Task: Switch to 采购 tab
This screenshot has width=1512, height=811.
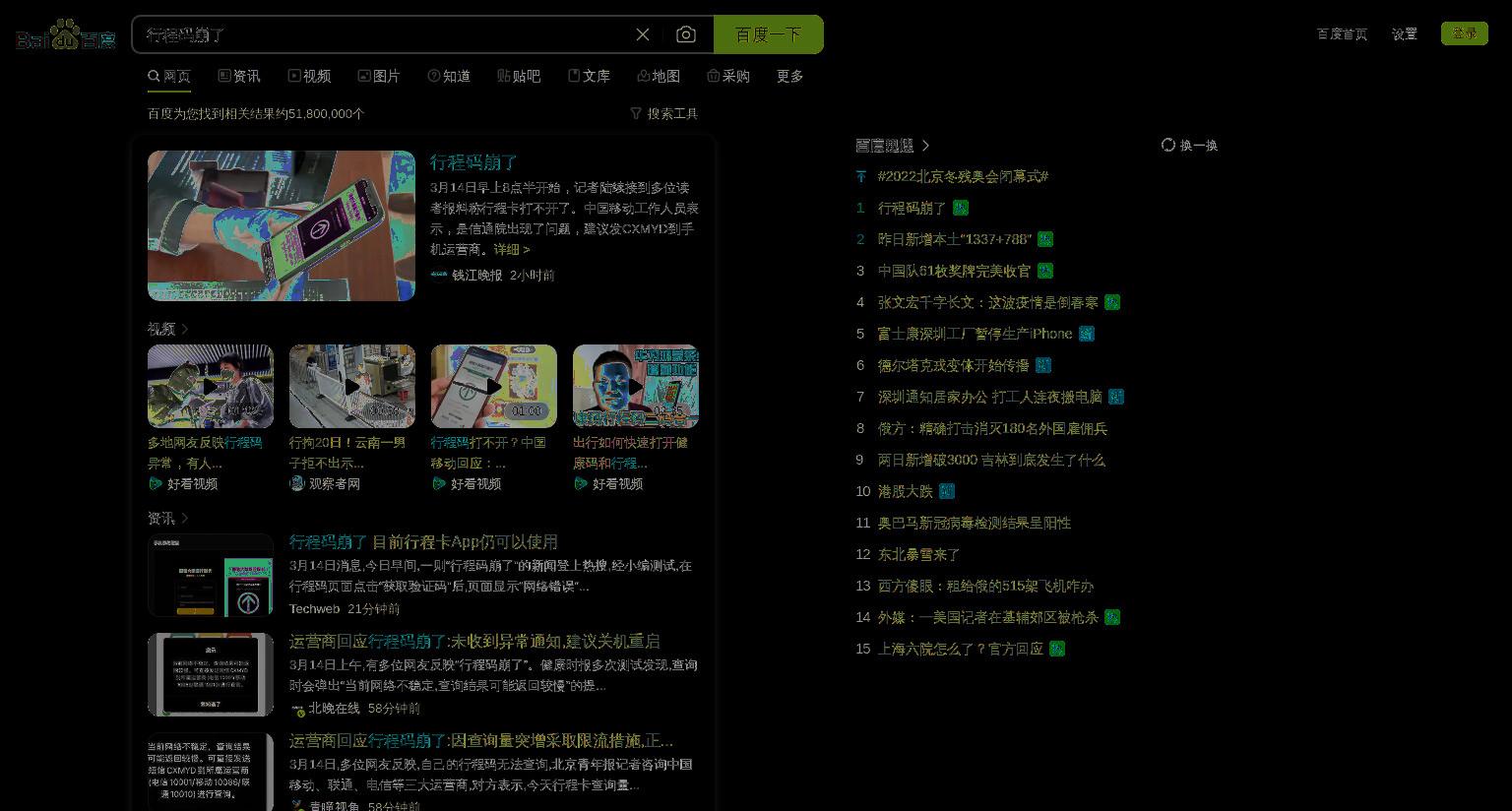Action: (728, 76)
